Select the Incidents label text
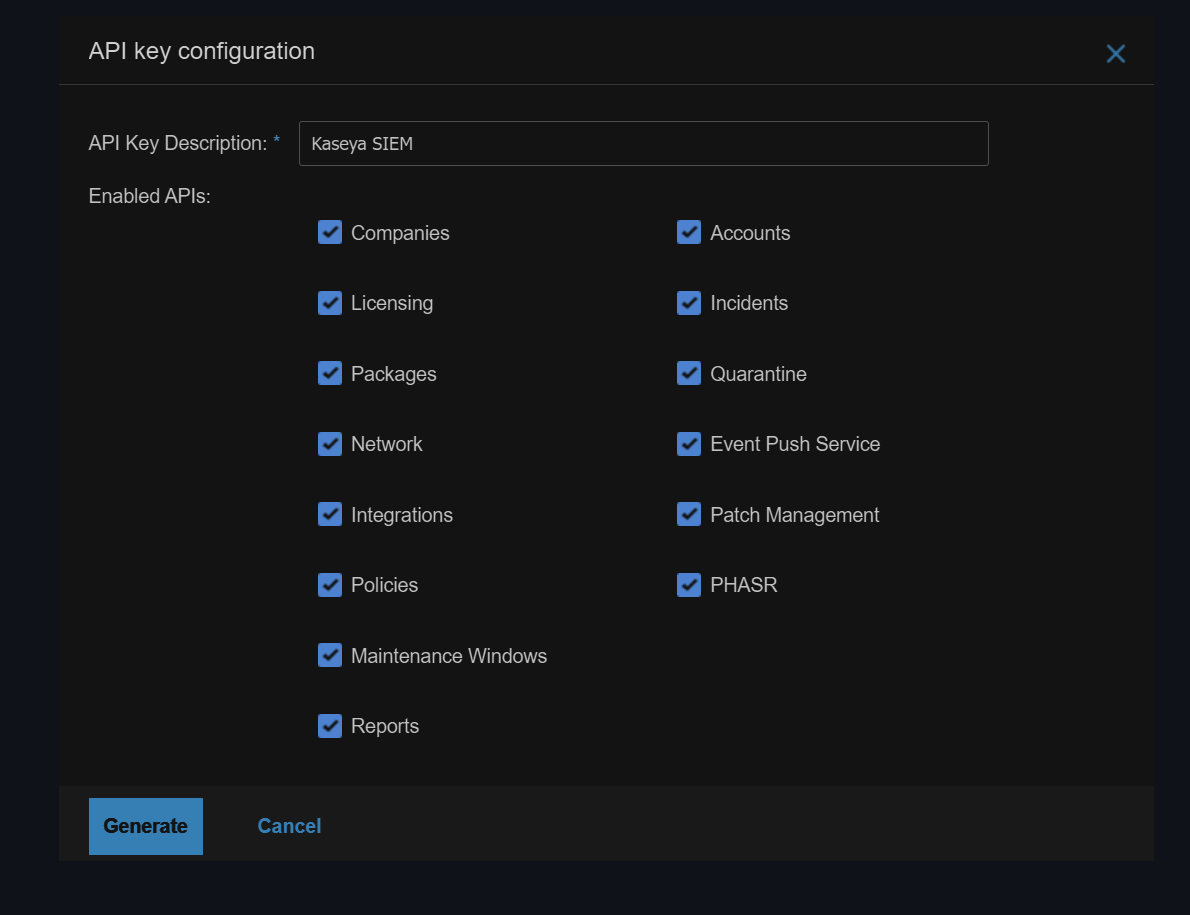Image resolution: width=1190 pixels, height=915 pixels. [x=748, y=303]
